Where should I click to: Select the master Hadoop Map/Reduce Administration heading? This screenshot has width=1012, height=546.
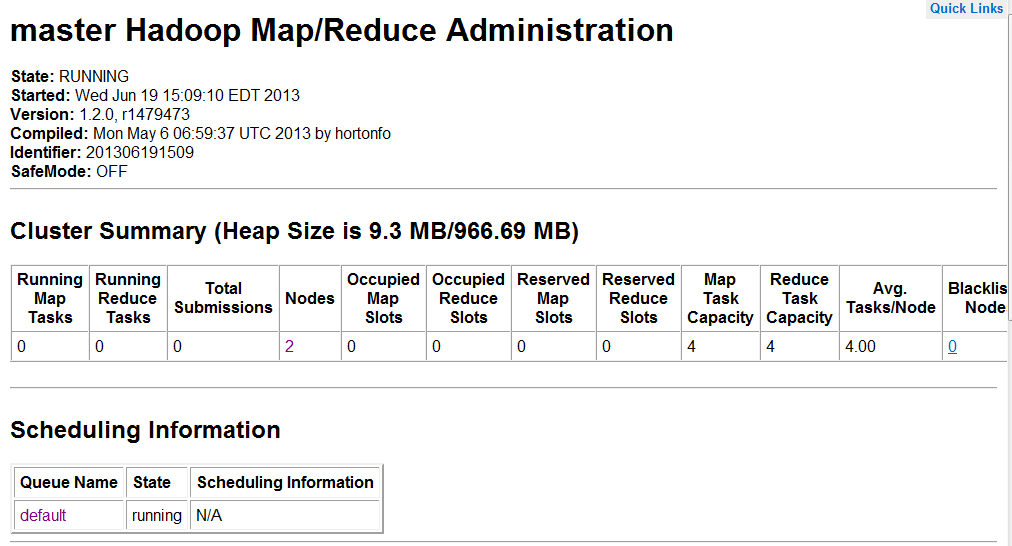tap(341, 30)
